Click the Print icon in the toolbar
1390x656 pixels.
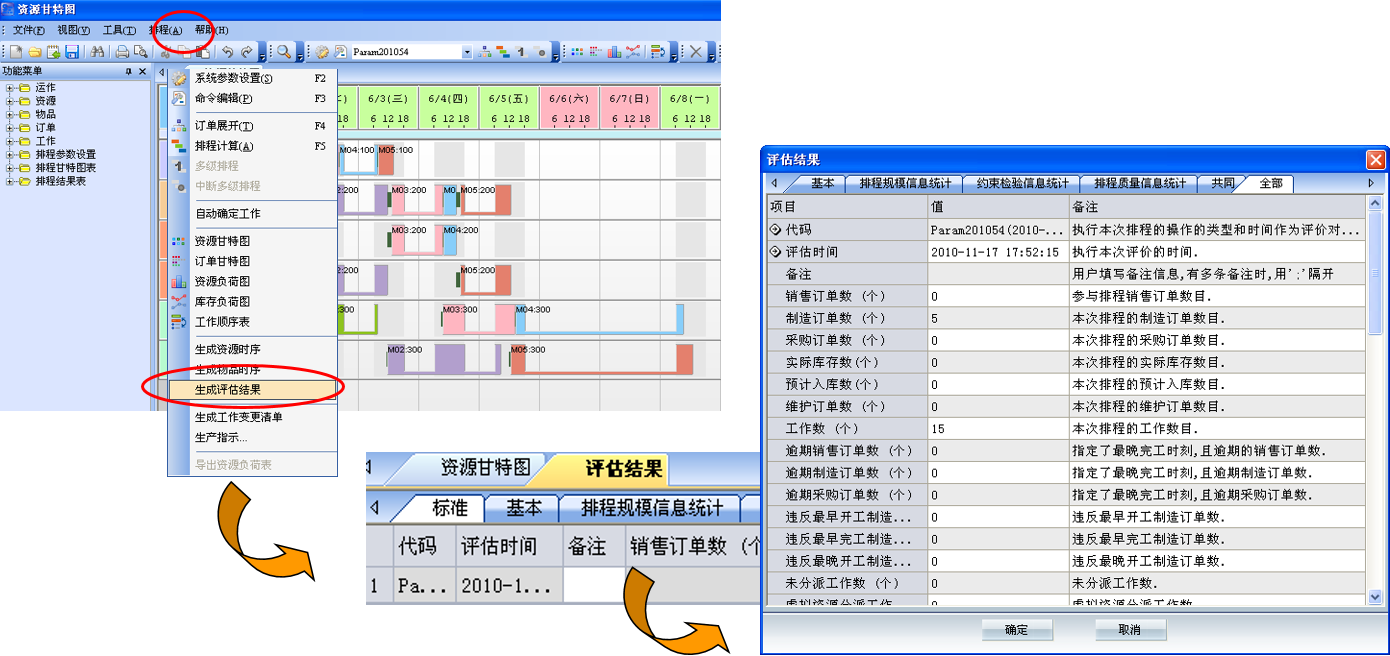pyautogui.click(x=122, y=52)
